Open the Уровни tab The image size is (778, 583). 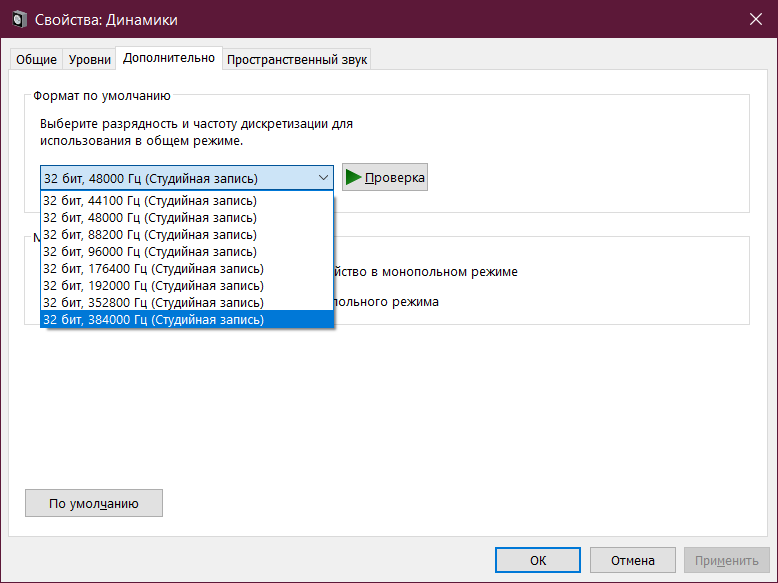click(x=90, y=60)
